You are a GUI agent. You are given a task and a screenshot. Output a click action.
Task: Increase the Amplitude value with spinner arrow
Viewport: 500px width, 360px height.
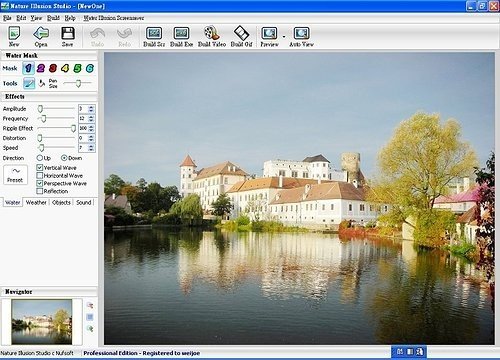[x=91, y=107]
